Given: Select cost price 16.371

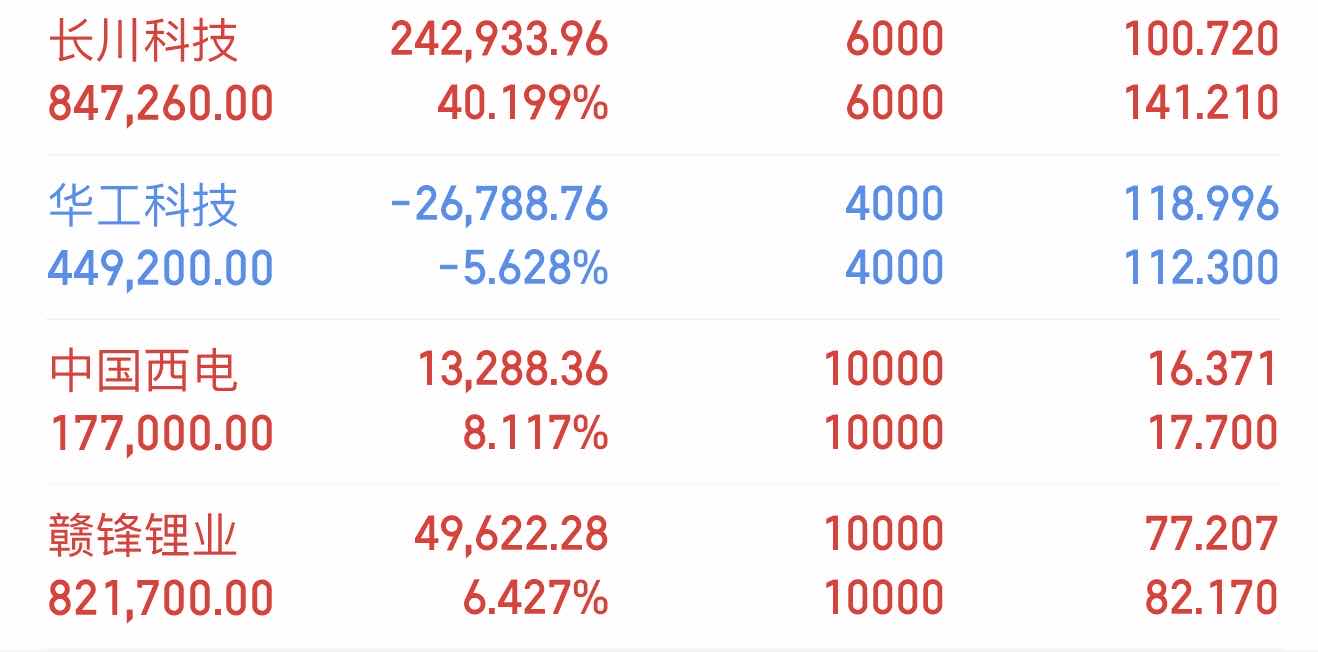Looking at the screenshot, I should click(1212, 370).
